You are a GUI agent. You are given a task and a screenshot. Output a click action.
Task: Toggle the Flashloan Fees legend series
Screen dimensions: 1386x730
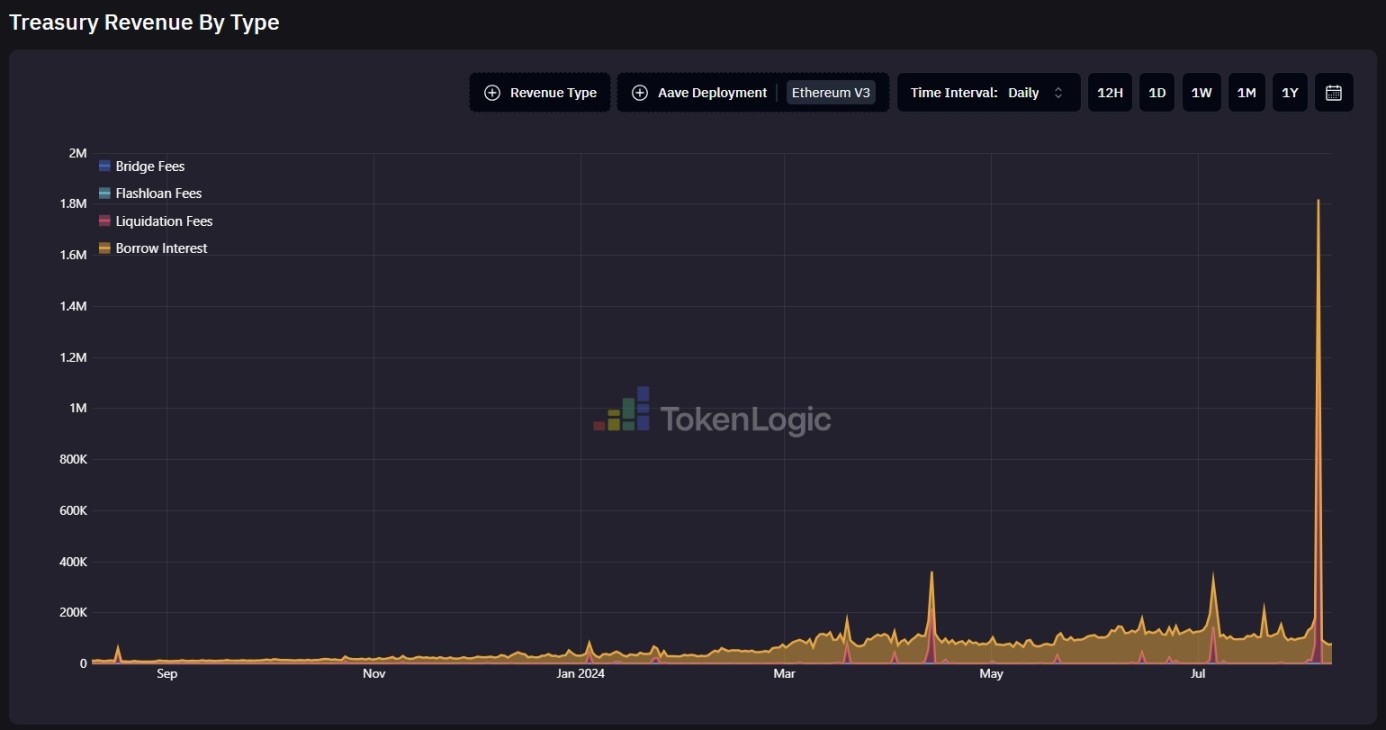[x=151, y=193]
